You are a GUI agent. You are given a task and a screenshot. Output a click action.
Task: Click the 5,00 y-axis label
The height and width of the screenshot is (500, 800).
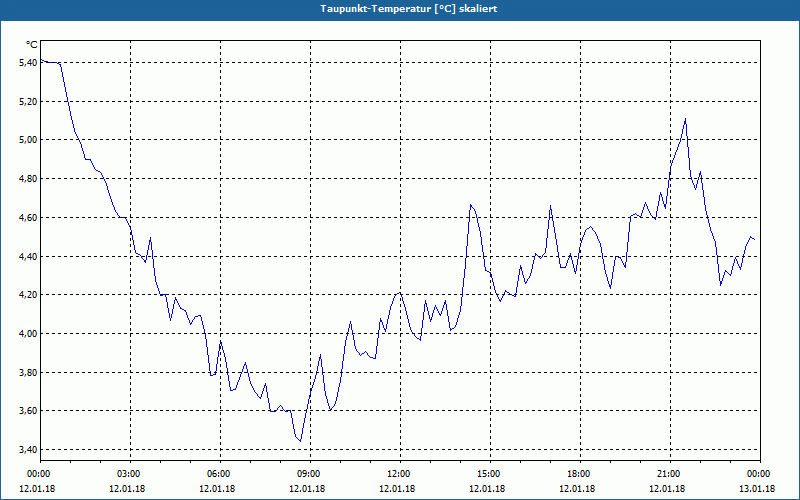[28, 139]
